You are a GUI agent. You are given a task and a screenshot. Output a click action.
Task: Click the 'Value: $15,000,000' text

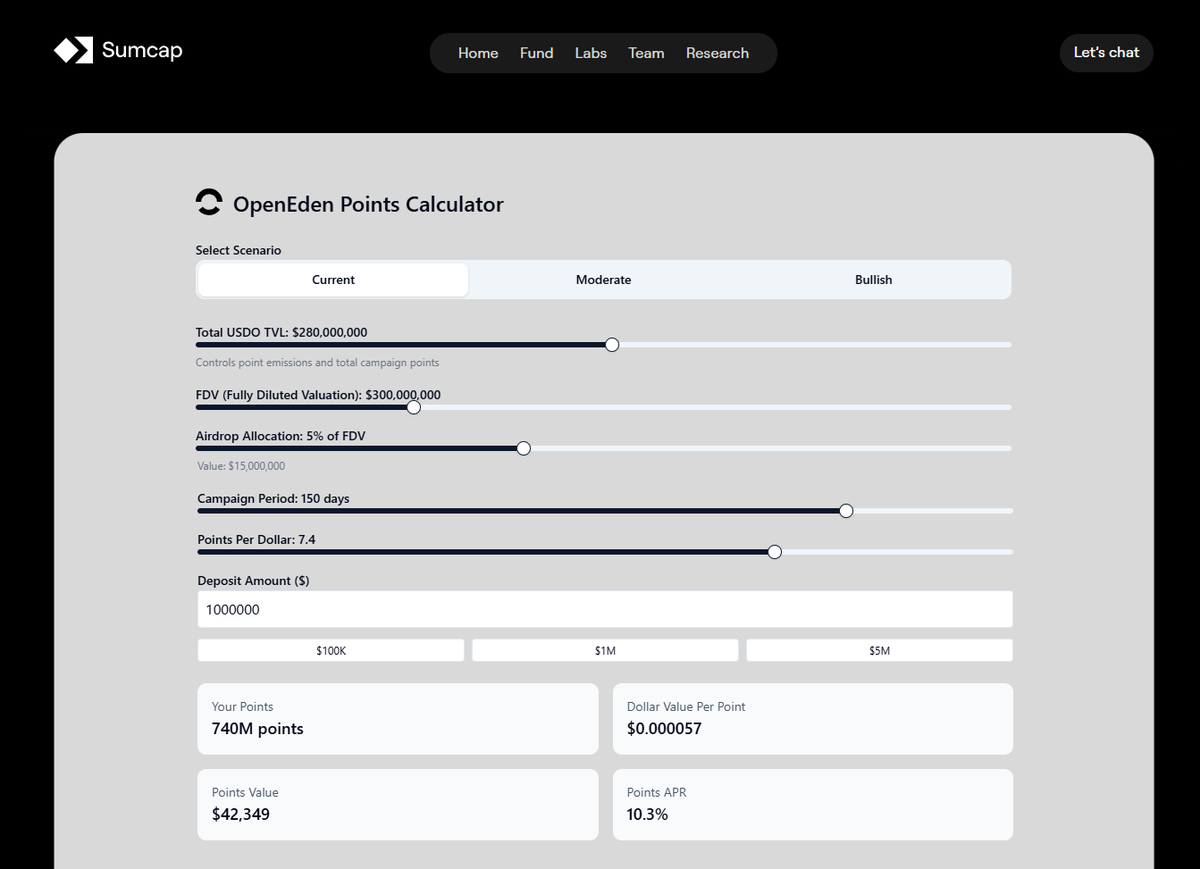tap(241, 466)
